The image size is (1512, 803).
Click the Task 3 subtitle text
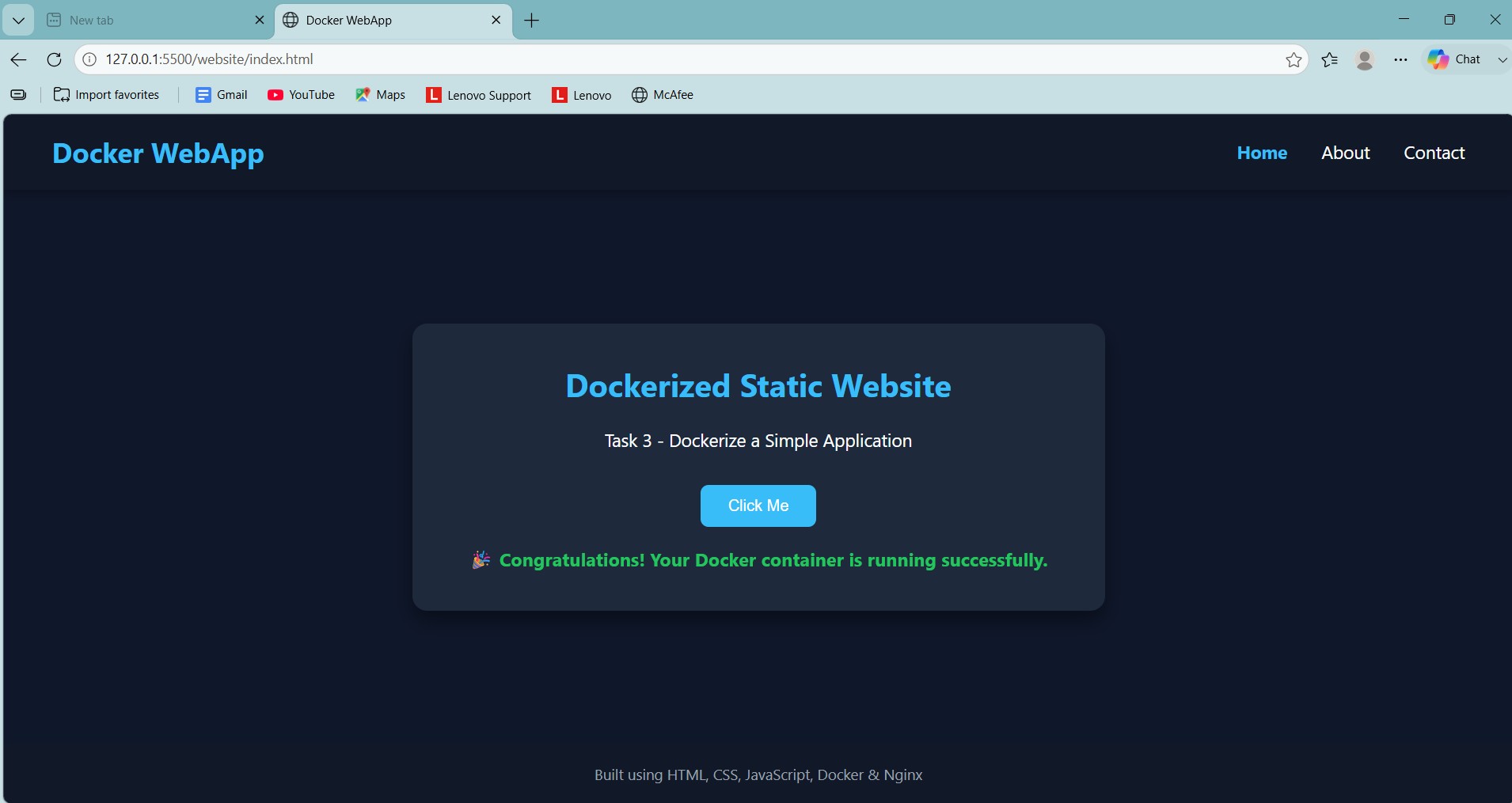[758, 441]
